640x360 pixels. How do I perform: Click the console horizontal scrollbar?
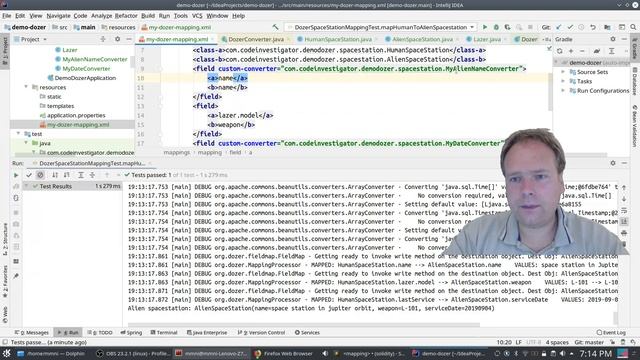tap(304, 325)
